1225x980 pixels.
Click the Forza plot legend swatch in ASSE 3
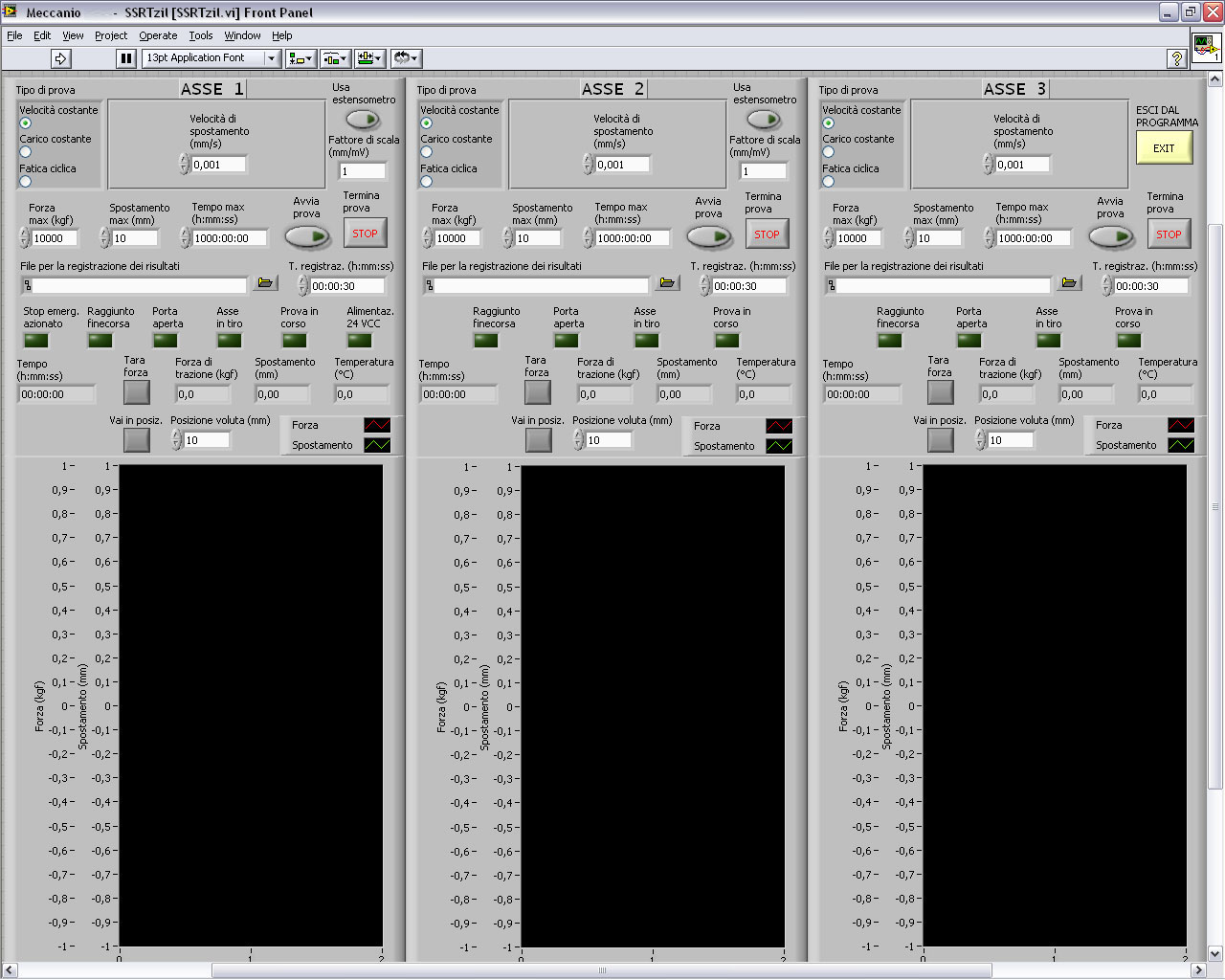[x=1181, y=425]
